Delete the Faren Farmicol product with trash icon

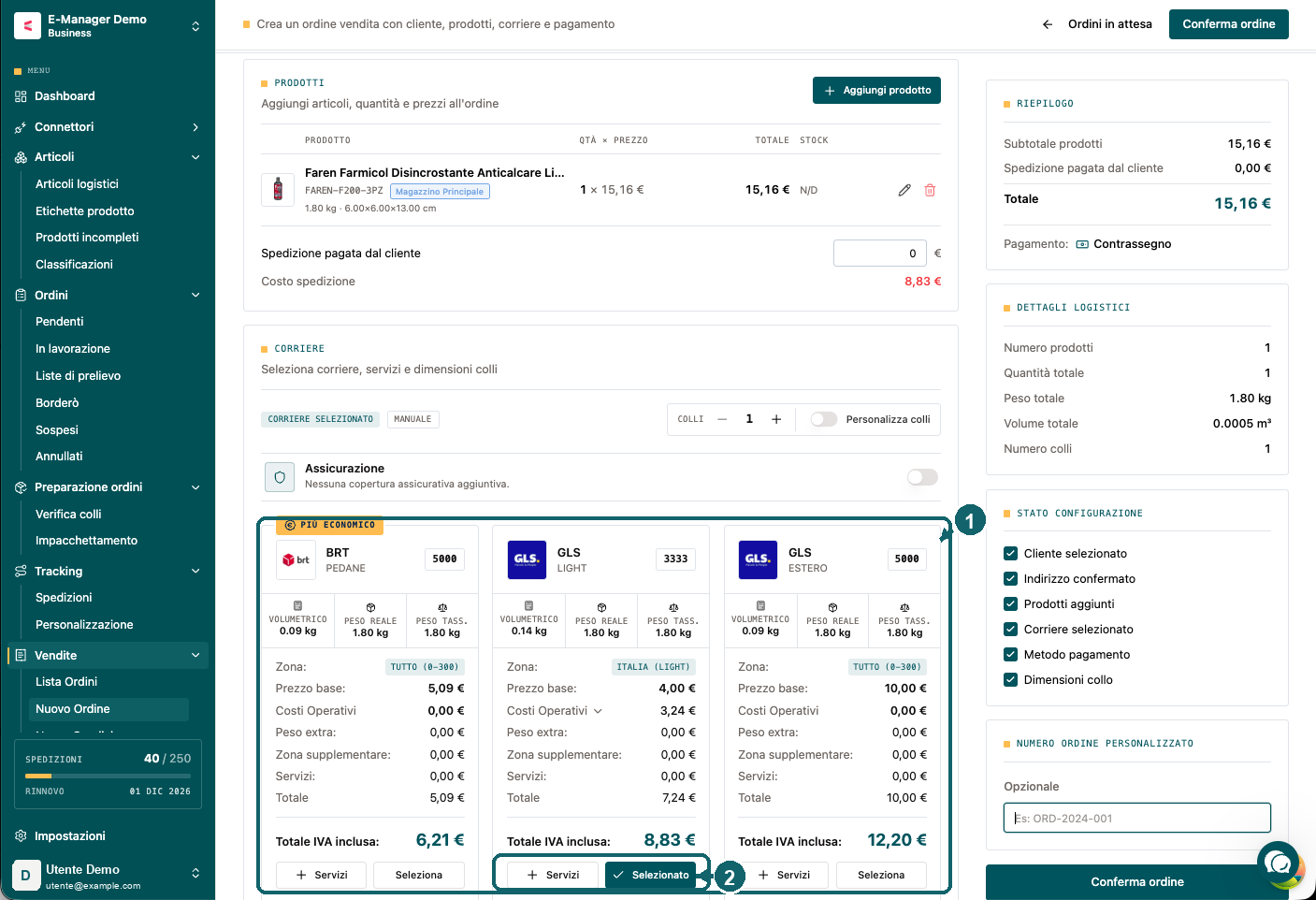[930, 190]
